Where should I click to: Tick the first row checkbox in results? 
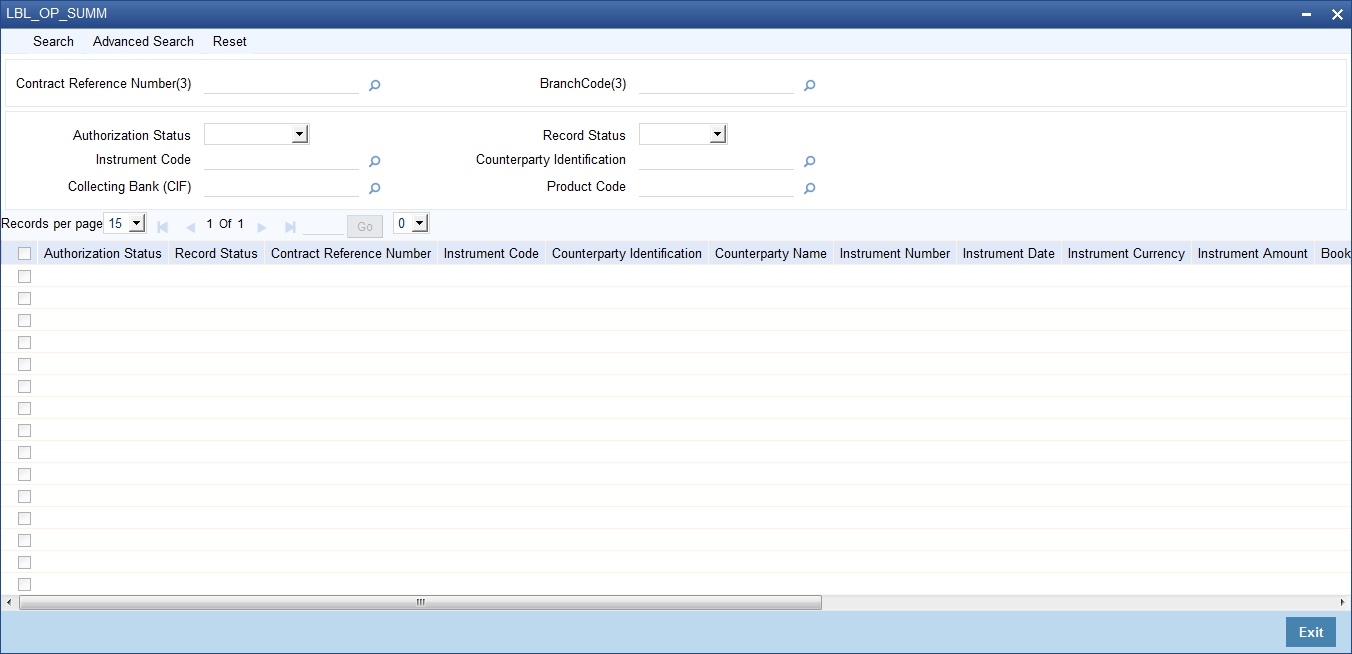[x=25, y=276]
